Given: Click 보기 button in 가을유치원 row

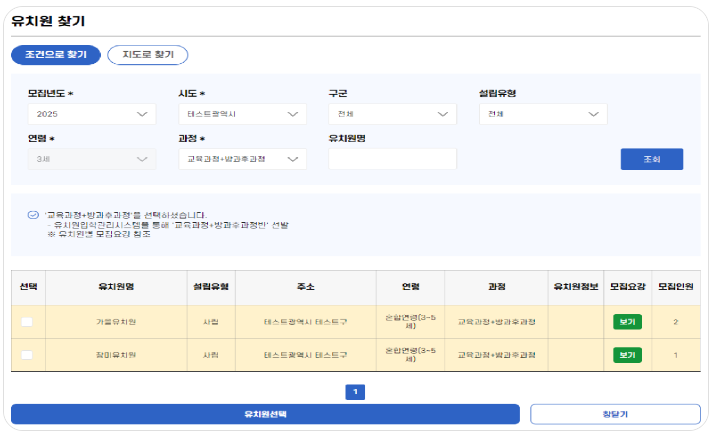Looking at the screenshot, I should (627, 322).
